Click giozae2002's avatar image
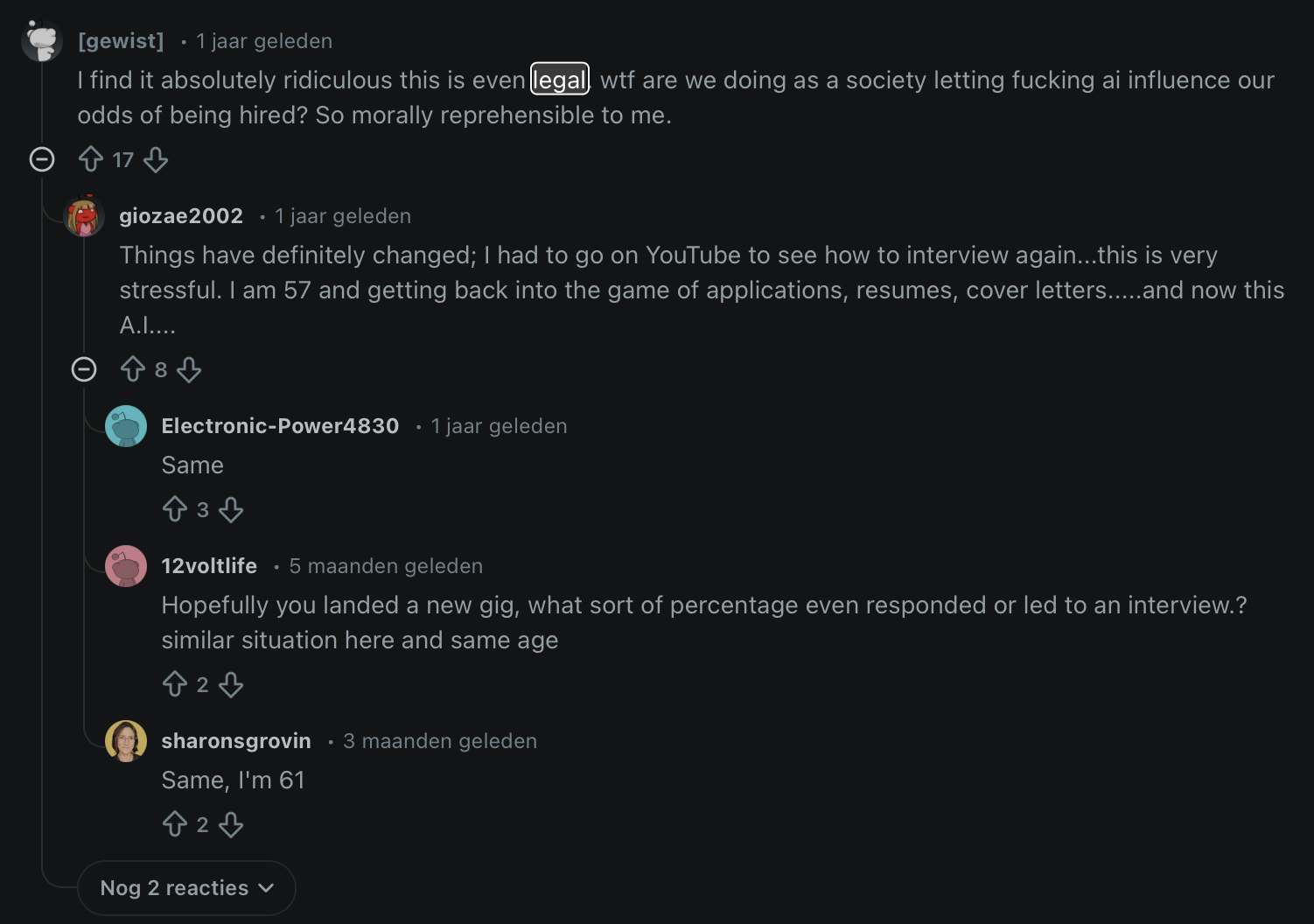 point(84,216)
